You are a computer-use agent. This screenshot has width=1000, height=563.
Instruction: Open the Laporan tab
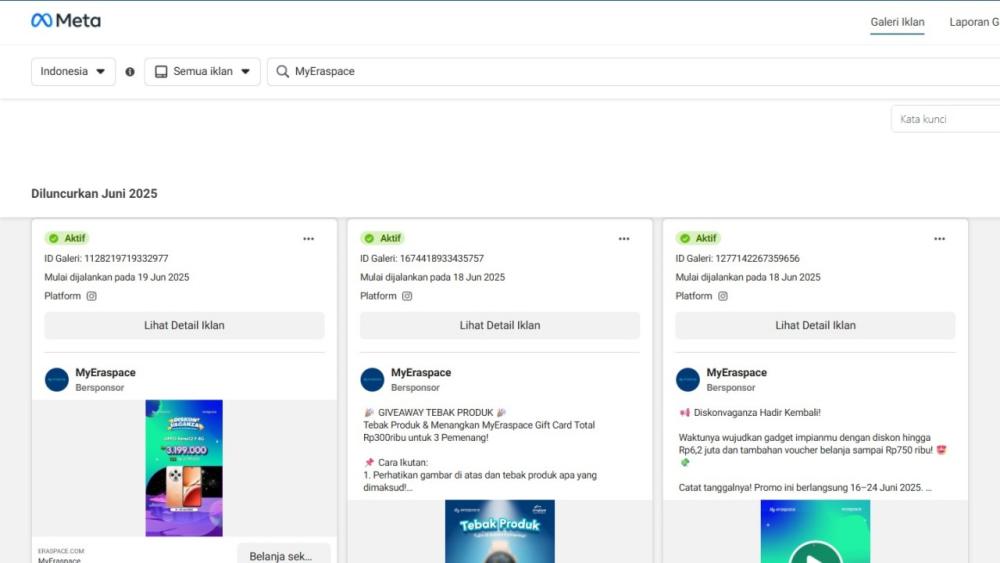(973, 22)
